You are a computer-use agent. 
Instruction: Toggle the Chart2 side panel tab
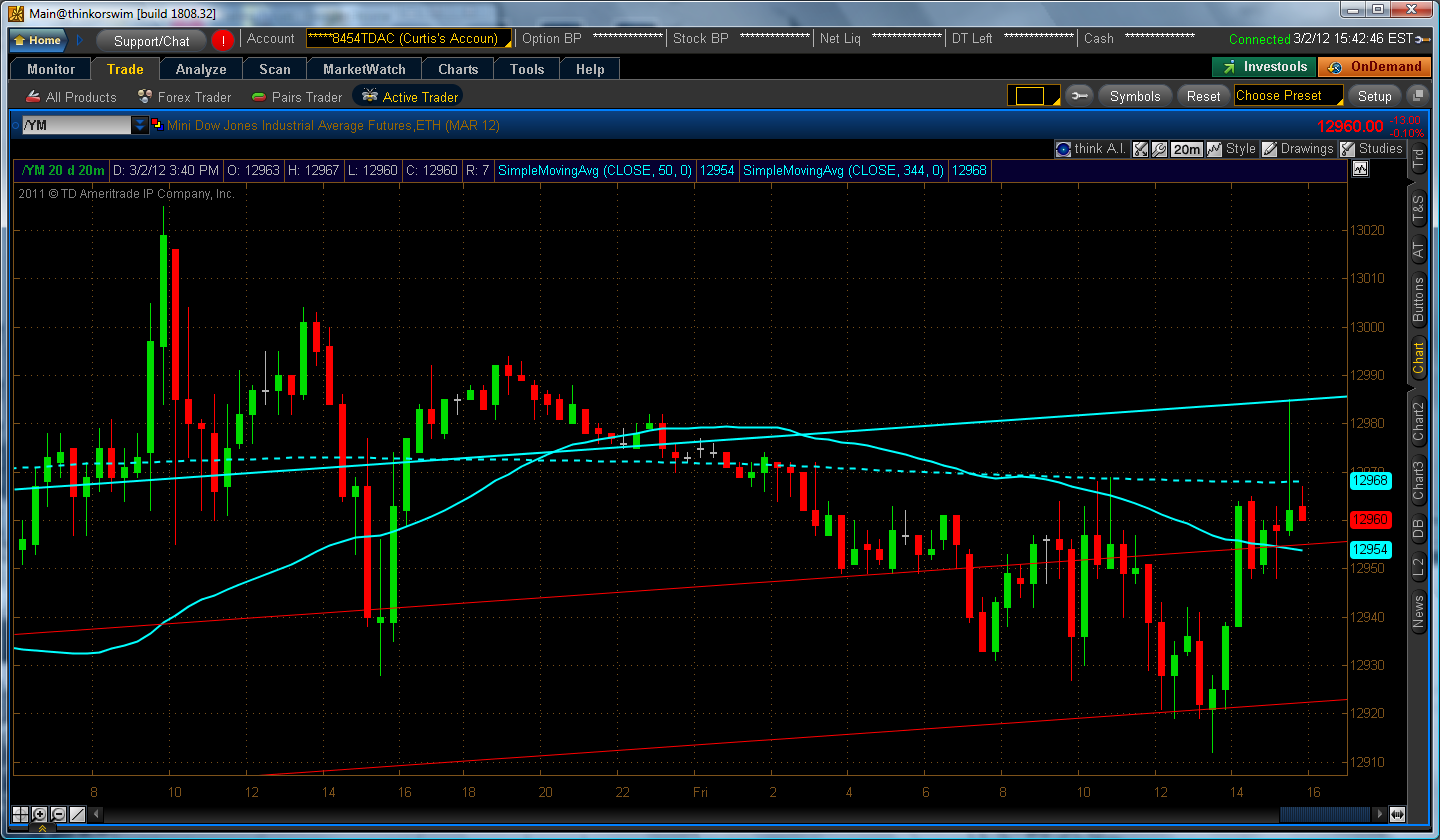1418,421
